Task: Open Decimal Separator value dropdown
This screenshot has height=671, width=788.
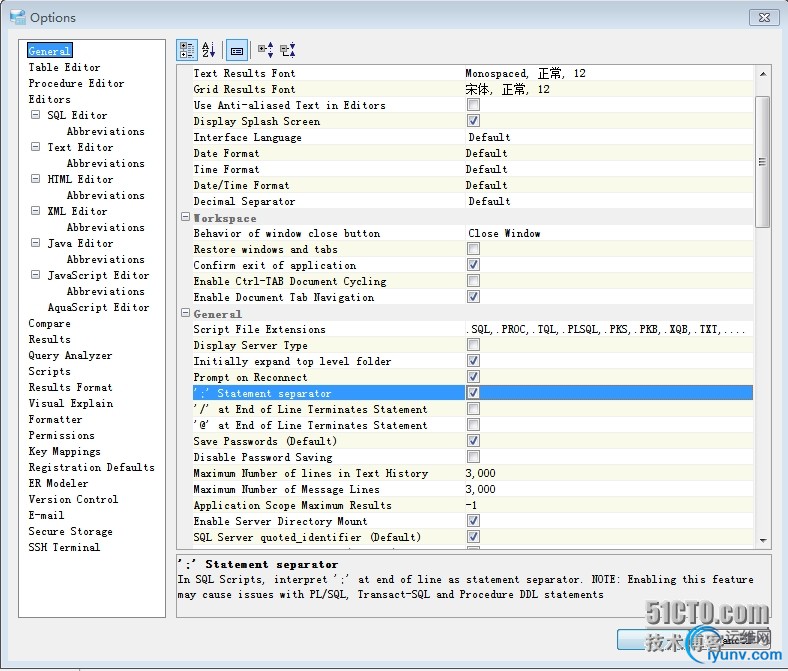Action: click(x=609, y=201)
